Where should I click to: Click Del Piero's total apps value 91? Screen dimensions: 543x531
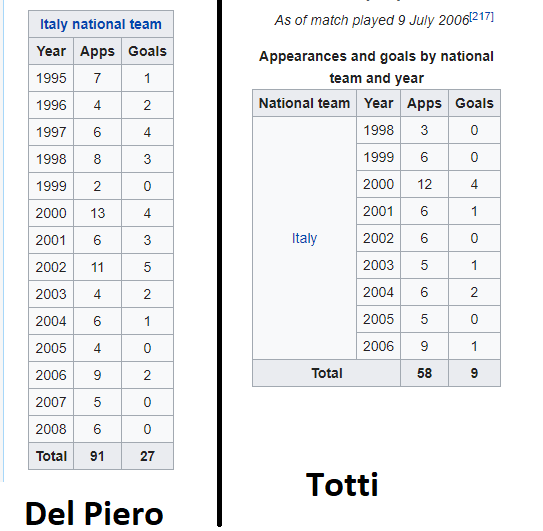[97, 456]
